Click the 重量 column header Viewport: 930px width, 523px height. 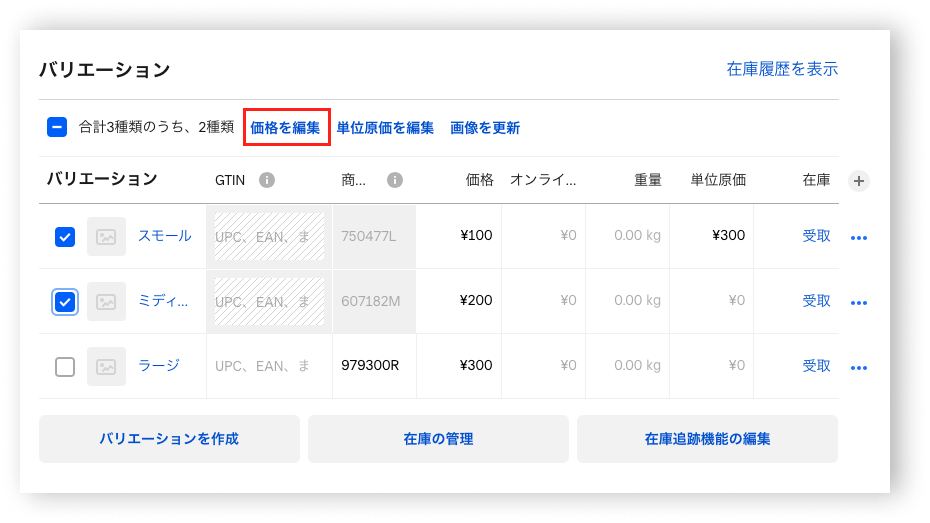coord(648,180)
